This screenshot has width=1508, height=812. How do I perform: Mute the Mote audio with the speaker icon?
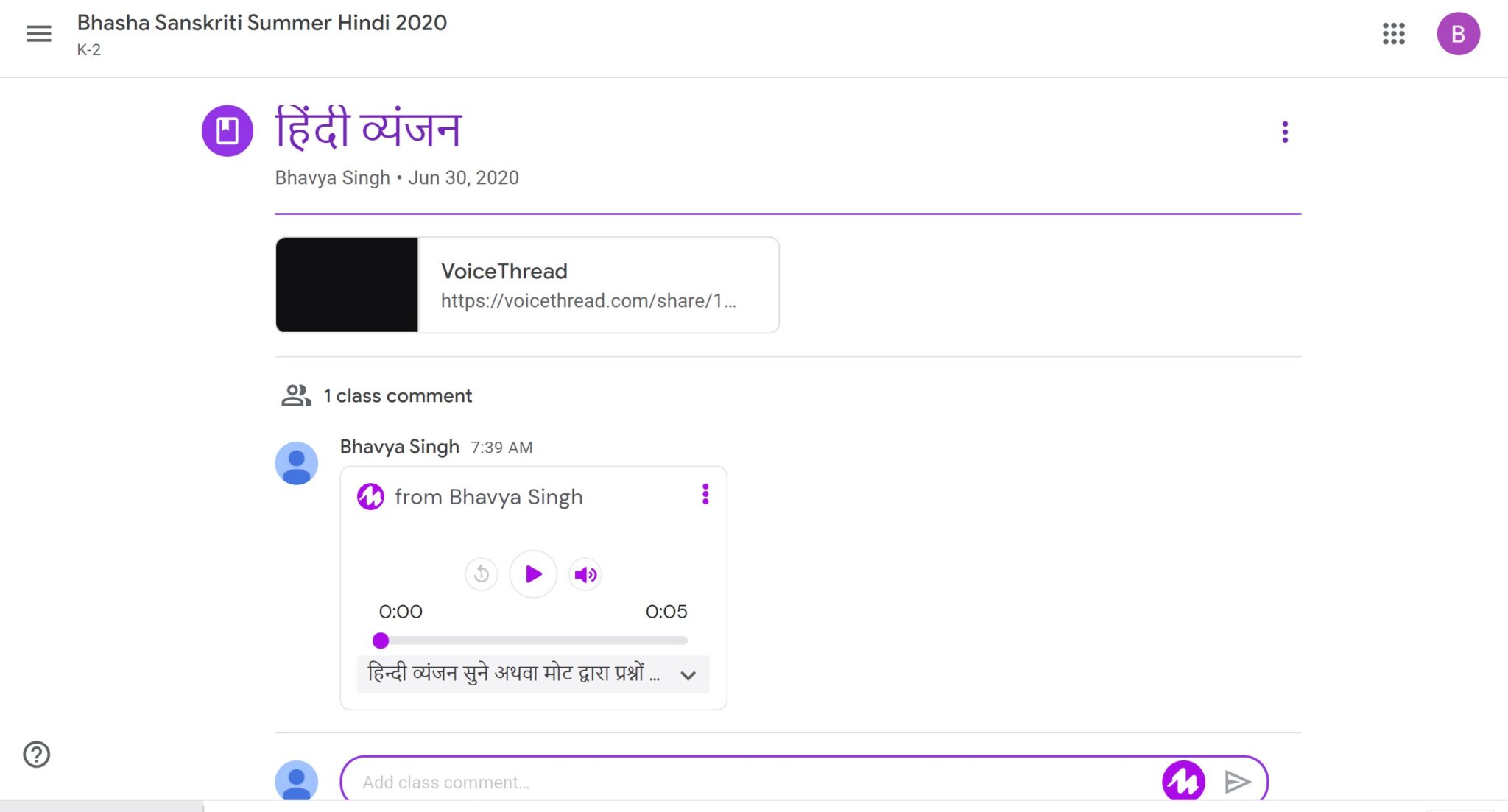tap(585, 574)
